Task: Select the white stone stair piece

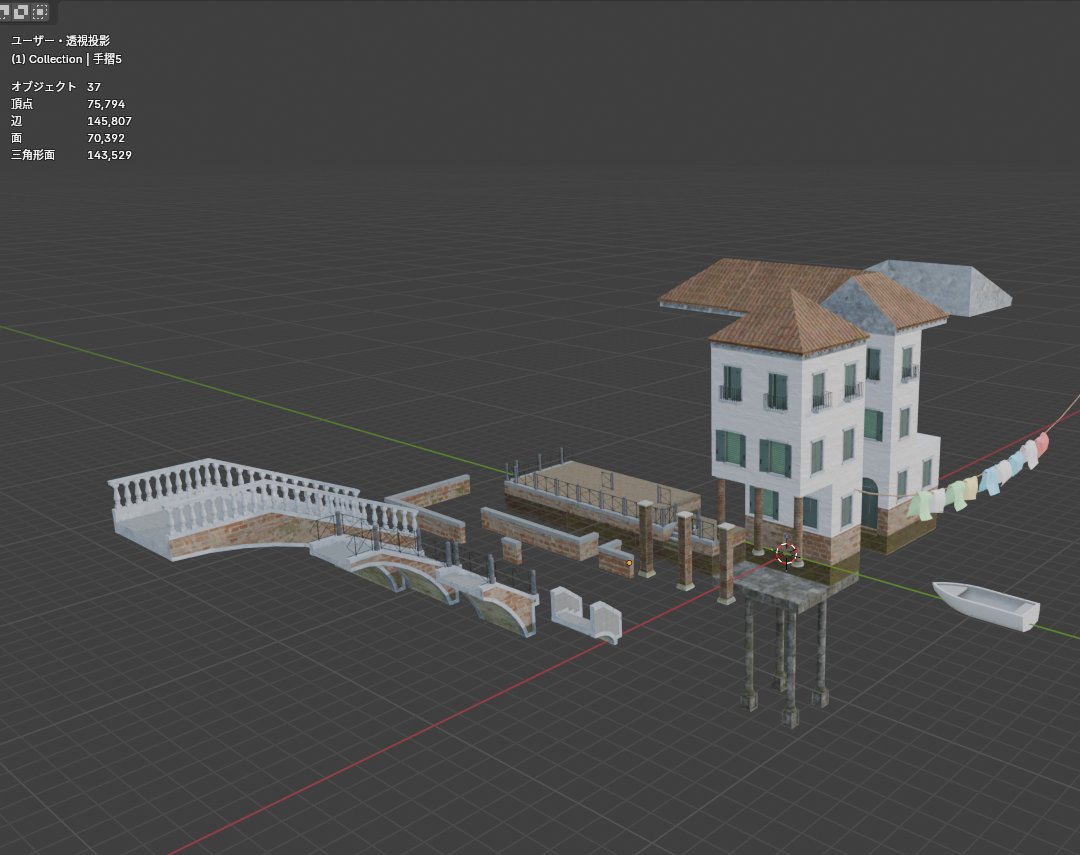Action: coord(586,613)
